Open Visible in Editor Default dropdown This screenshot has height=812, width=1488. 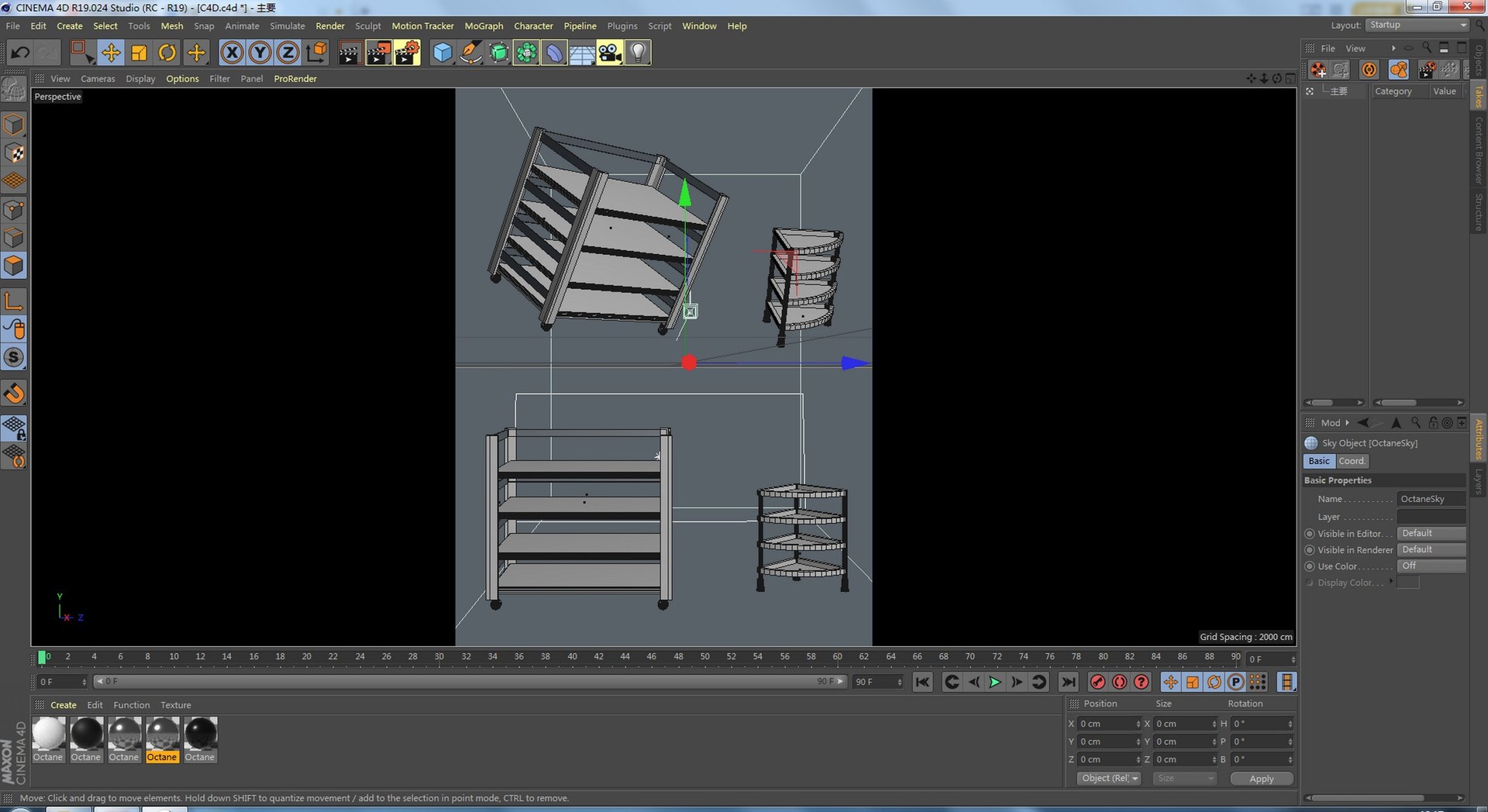pyautogui.click(x=1431, y=533)
